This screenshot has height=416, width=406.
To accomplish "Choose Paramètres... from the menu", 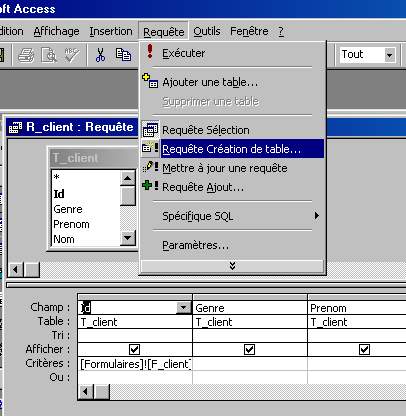I will click(x=232, y=245).
